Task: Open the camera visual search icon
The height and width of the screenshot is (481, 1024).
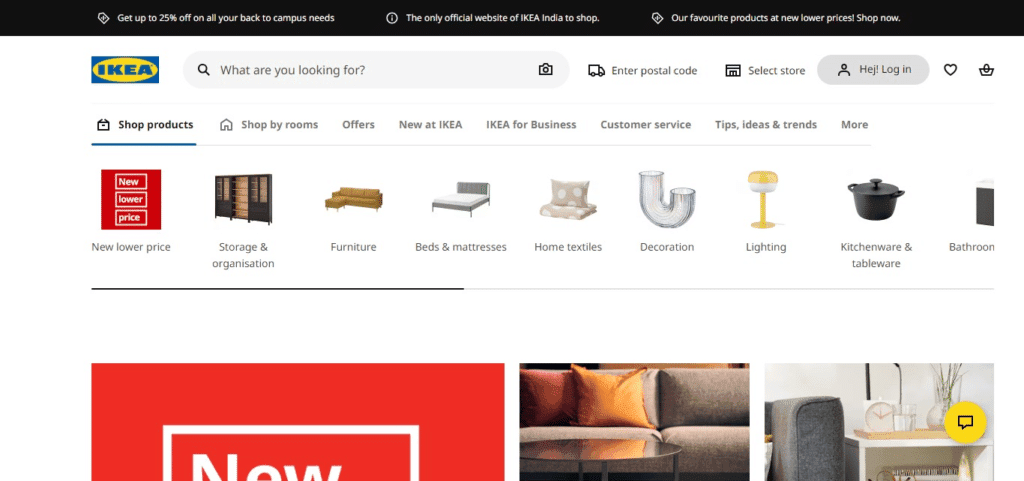Action: click(545, 70)
